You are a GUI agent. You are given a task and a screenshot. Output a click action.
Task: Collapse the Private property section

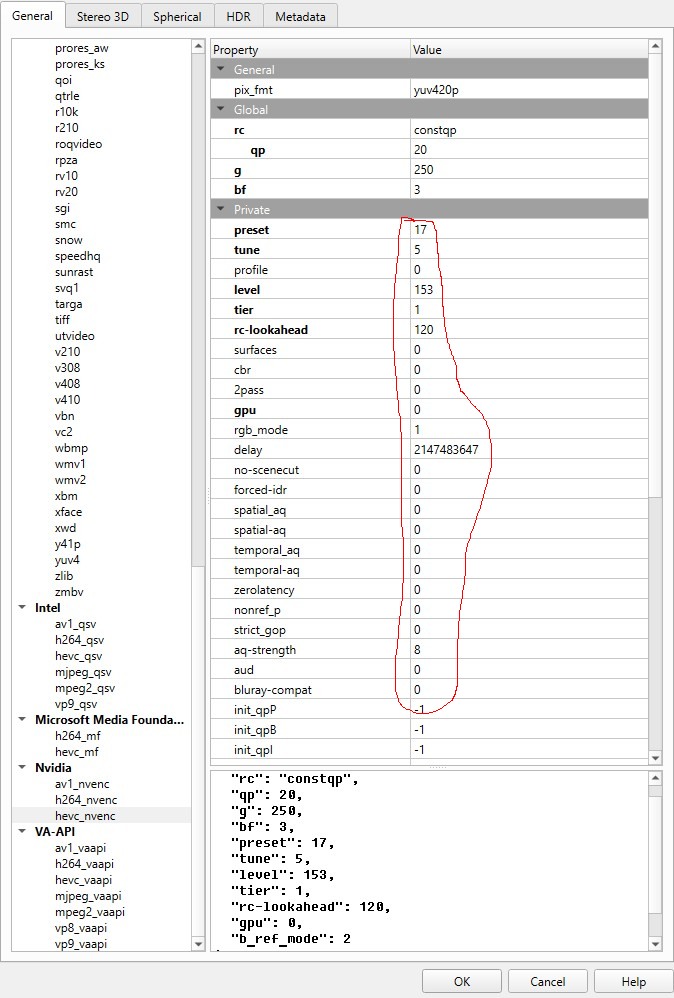tap(220, 210)
